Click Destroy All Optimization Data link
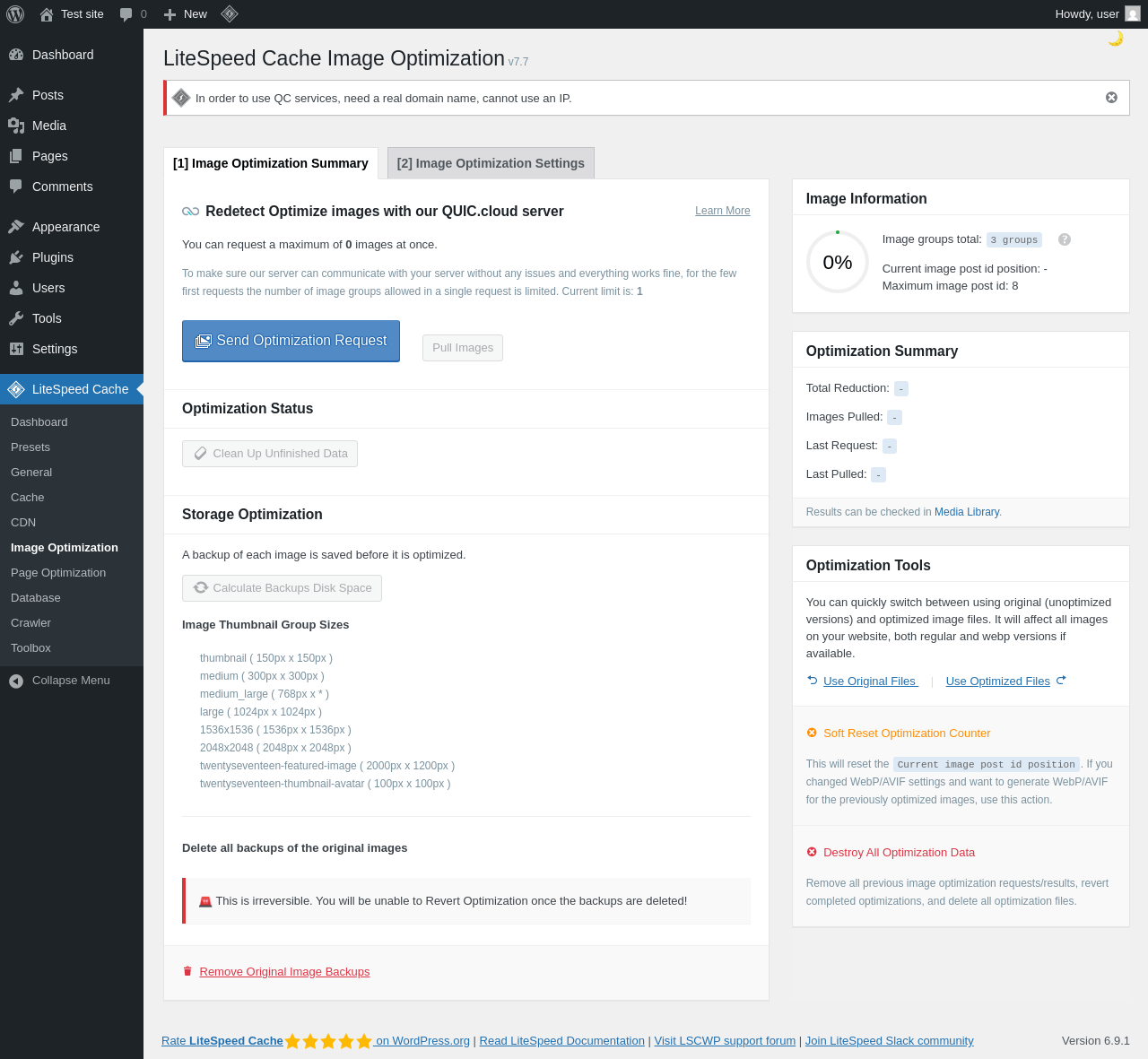Viewport: 1148px width, 1059px height. (x=899, y=853)
